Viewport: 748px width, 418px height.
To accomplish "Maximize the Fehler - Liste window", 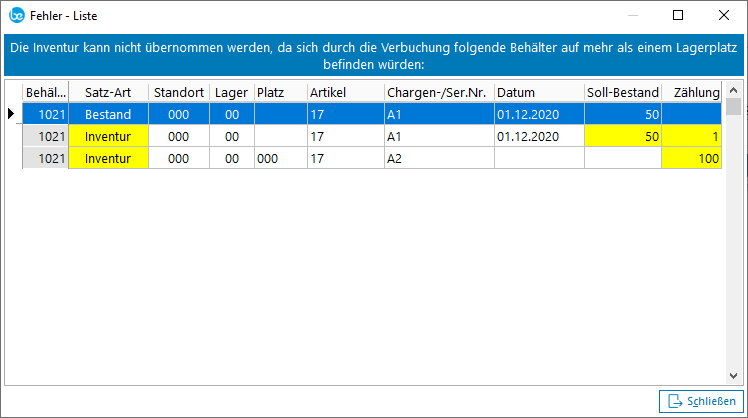I will pyautogui.click(x=678, y=16).
